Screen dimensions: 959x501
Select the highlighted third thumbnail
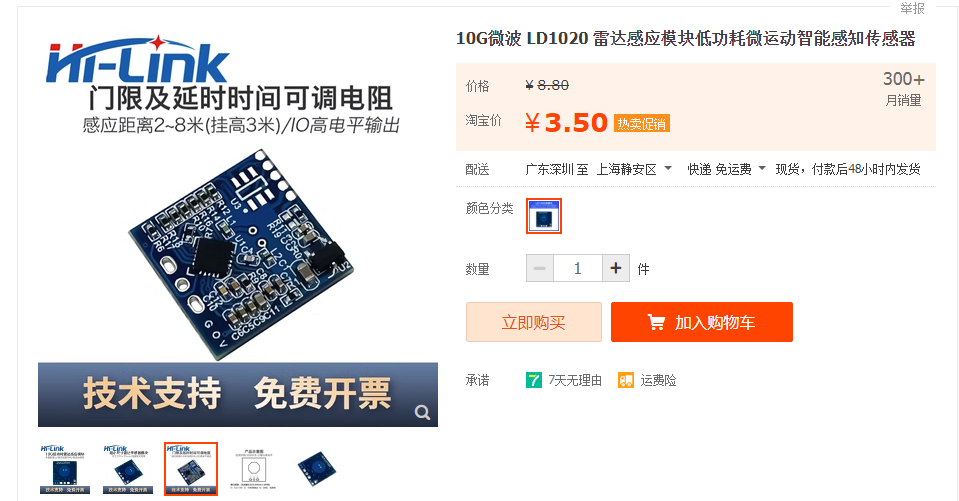(x=191, y=469)
